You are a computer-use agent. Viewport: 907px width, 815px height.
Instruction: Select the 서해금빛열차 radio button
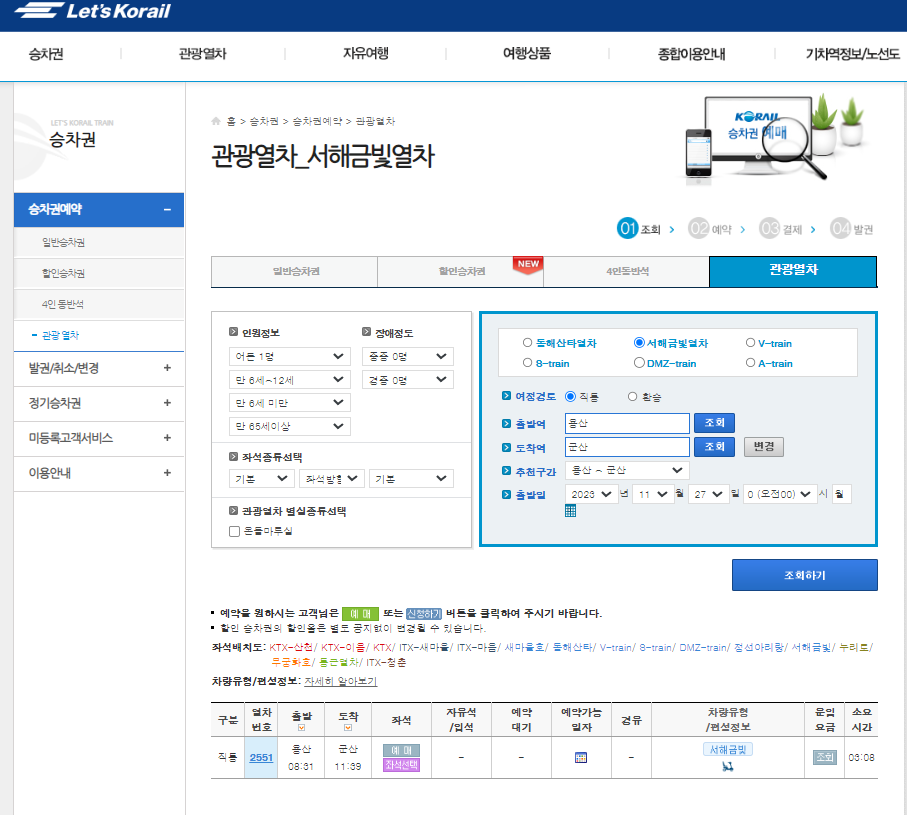[639, 342]
